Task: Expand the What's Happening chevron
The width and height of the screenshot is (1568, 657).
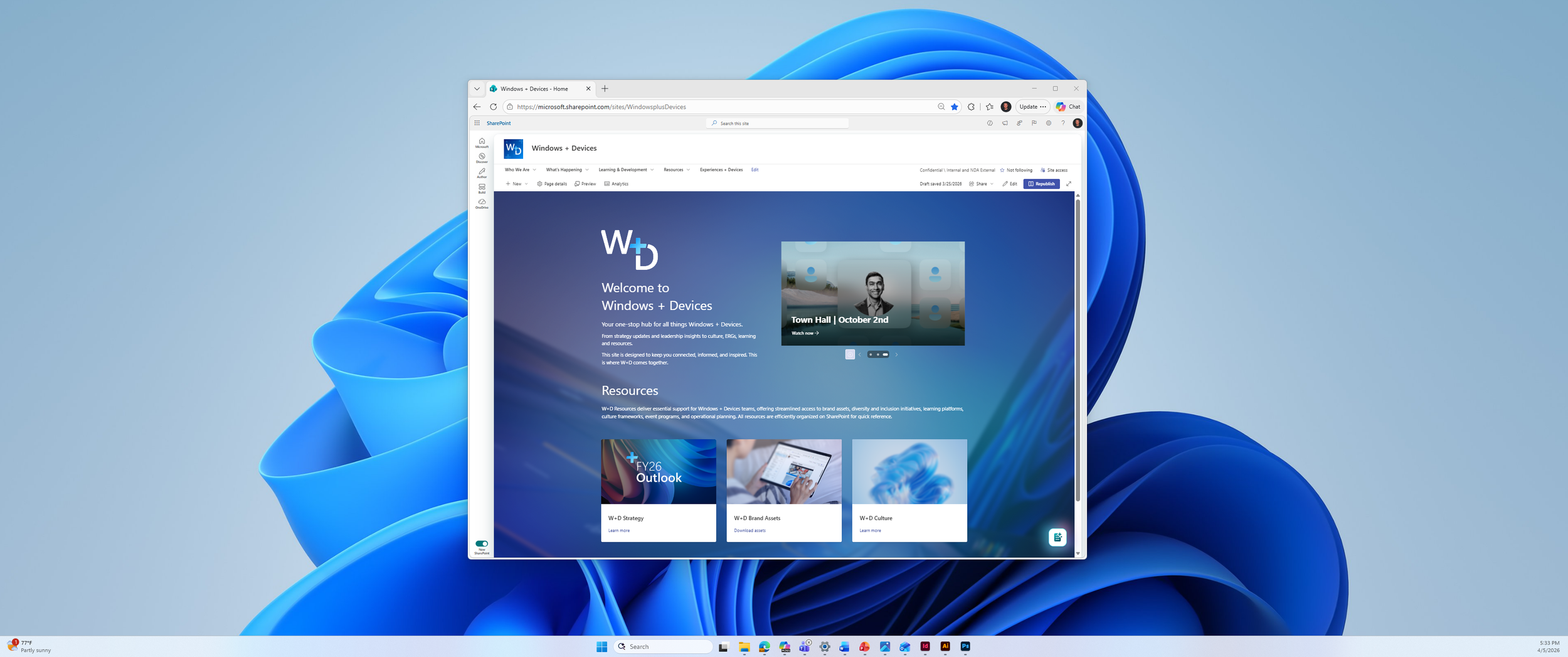Action: click(587, 170)
